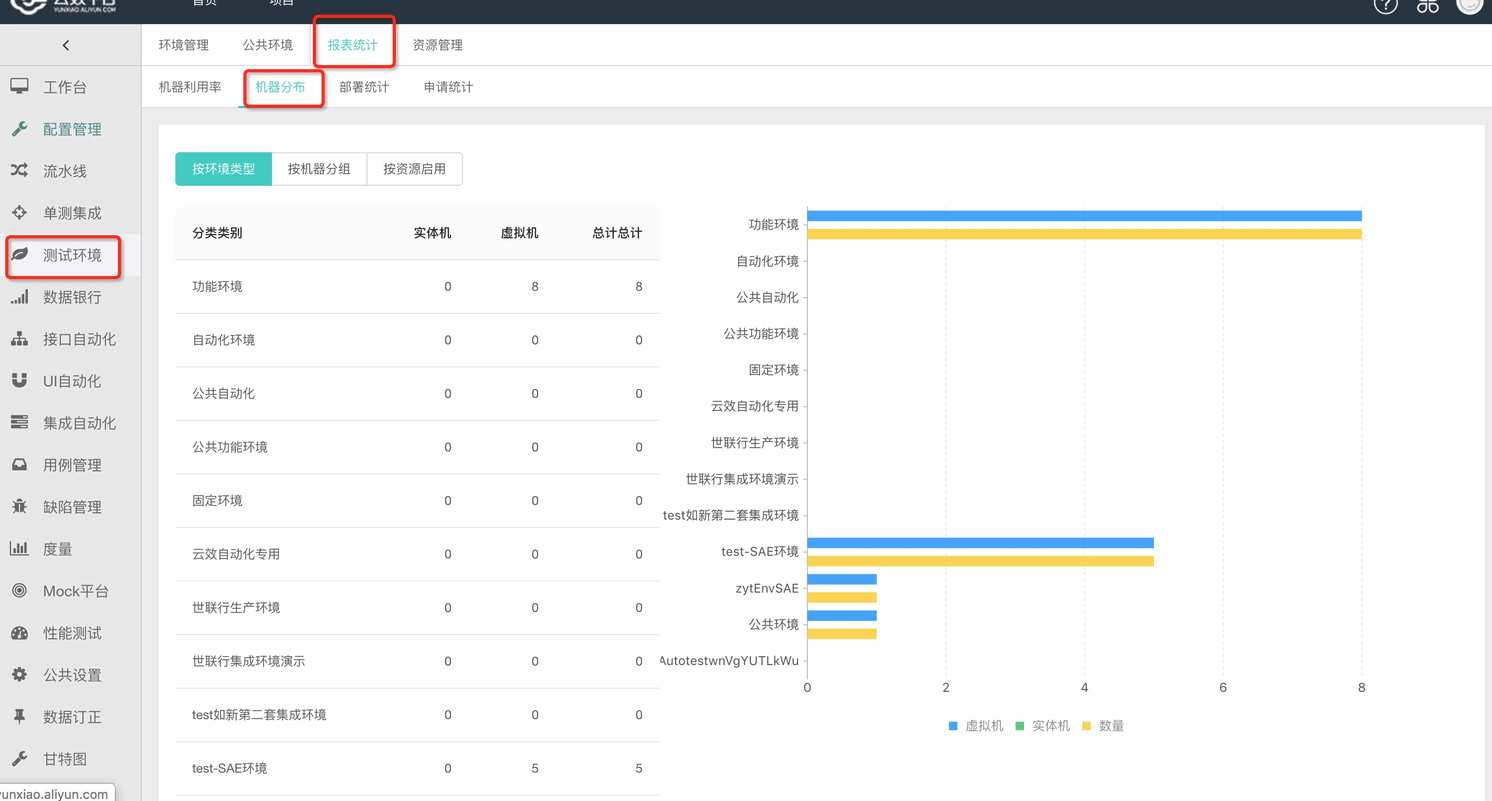The image size is (1492, 801).
Task: Open the apps grid icon in header
Action: tap(1427, 5)
